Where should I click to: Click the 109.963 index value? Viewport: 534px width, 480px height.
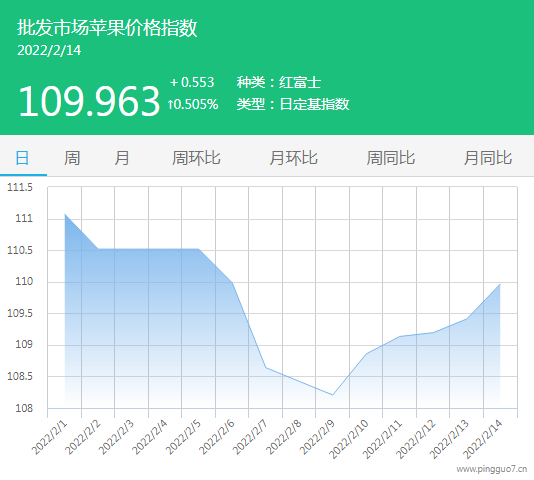pos(89,101)
